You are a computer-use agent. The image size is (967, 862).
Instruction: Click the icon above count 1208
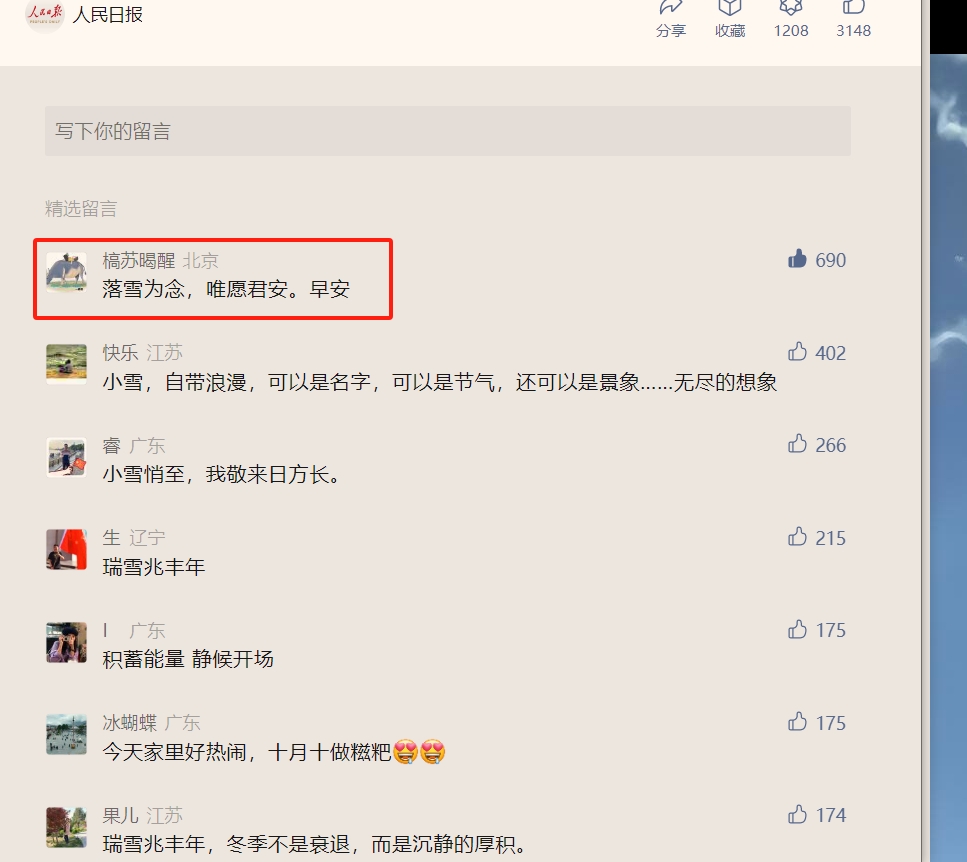click(791, 7)
